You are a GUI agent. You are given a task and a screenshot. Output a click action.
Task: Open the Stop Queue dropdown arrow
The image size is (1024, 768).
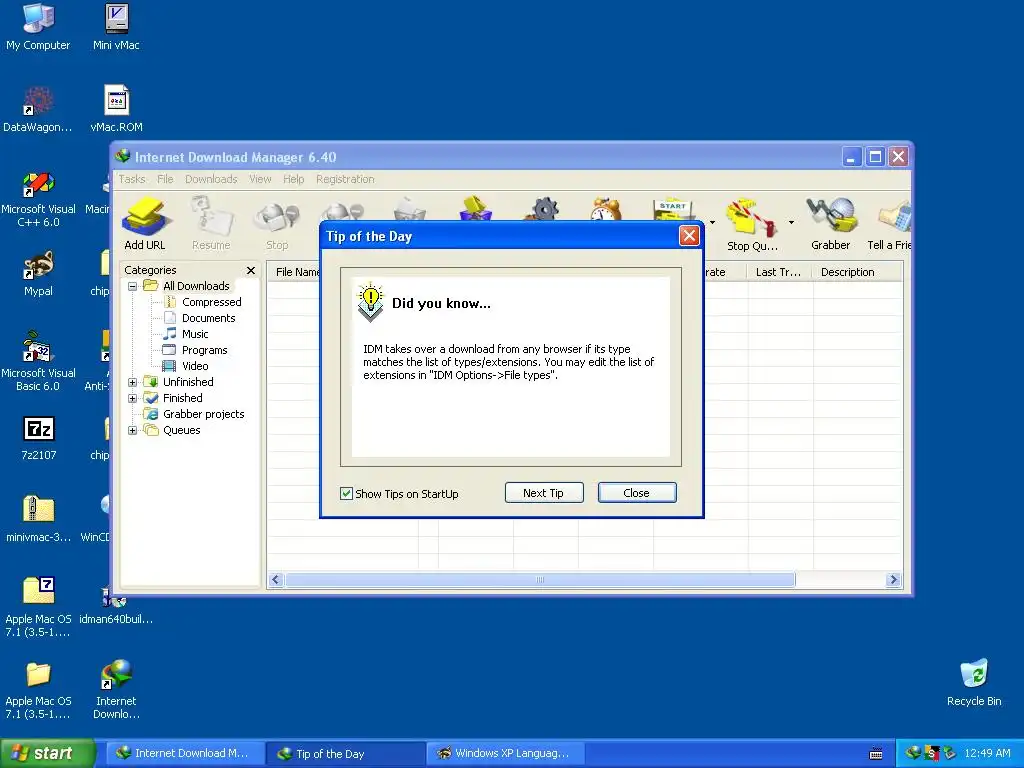click(791, 223)
